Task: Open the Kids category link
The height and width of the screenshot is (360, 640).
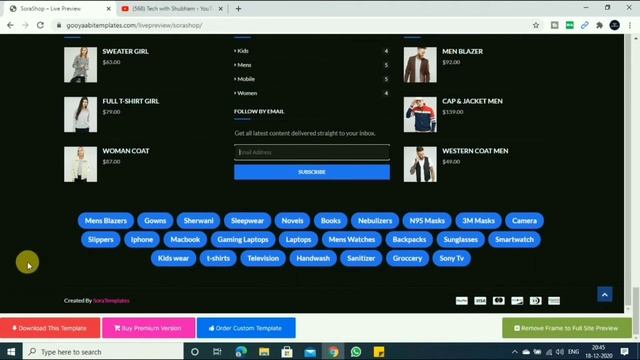Action: pos(242,51)
